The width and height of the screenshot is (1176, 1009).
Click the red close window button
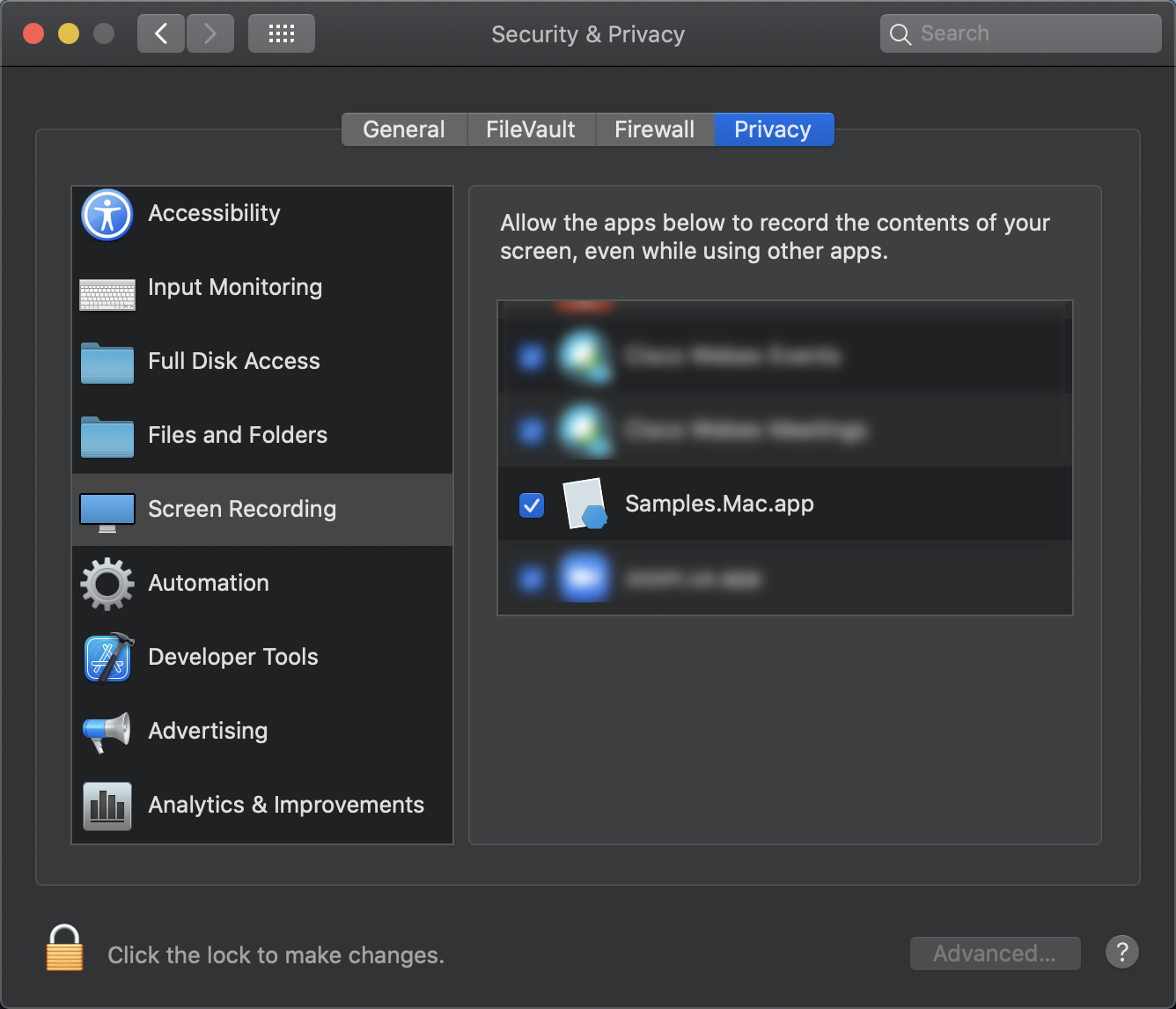coord(33,33)
